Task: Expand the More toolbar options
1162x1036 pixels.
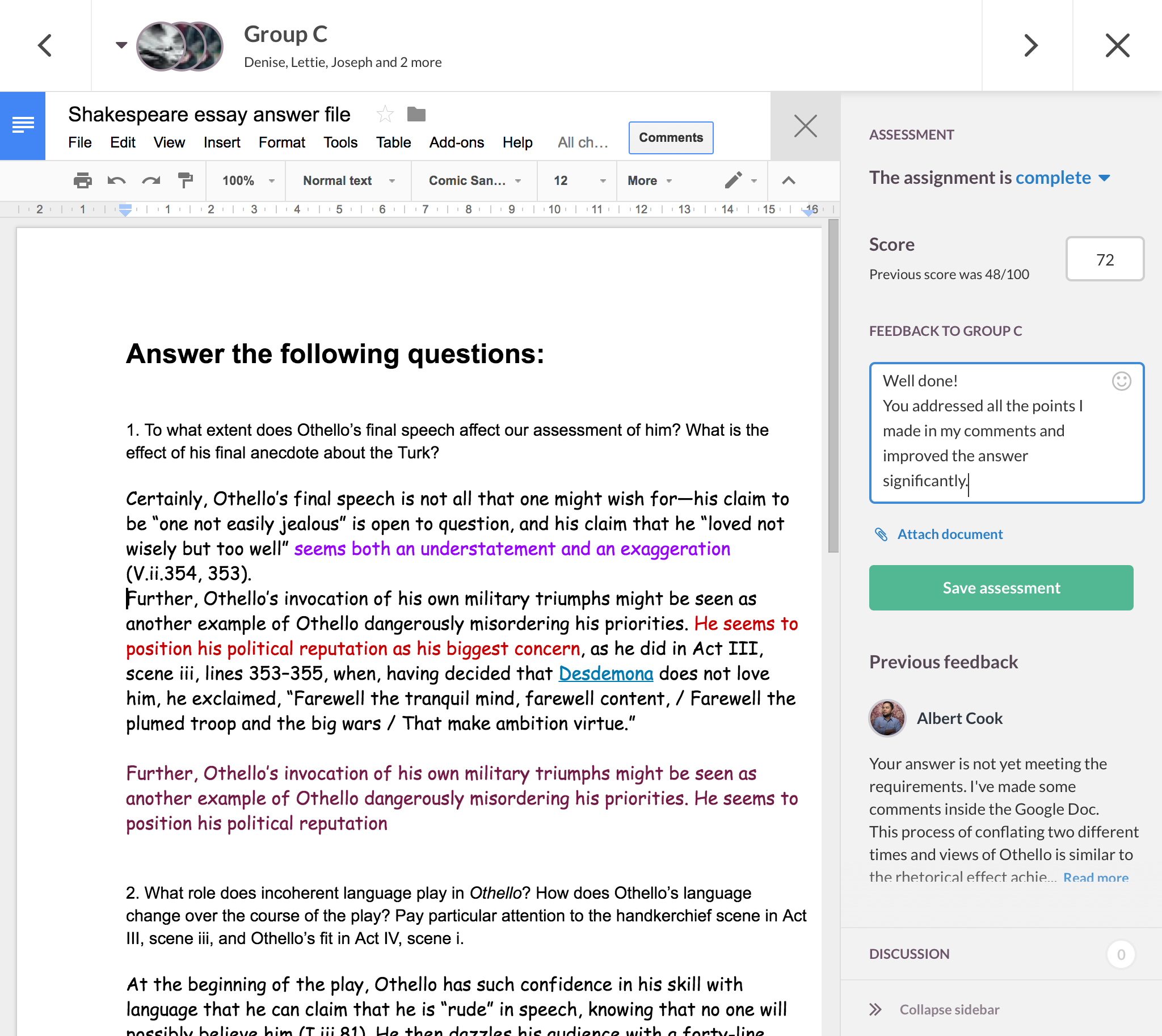Action: tap(650, 180)
